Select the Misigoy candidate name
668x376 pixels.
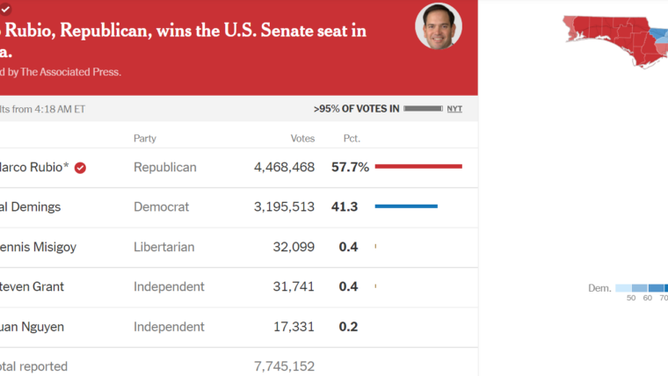(38, 247)
